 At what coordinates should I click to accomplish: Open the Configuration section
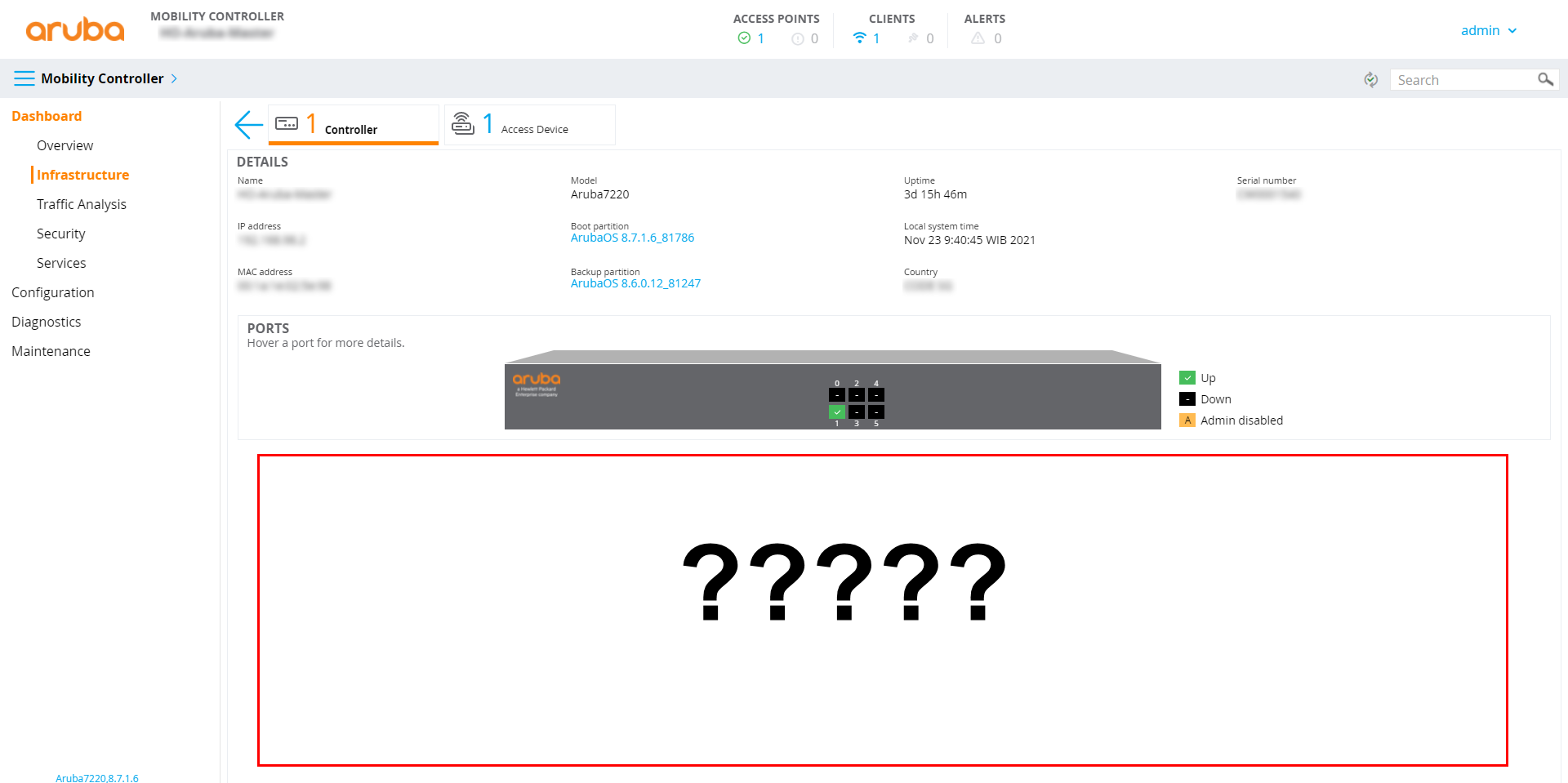53,292
